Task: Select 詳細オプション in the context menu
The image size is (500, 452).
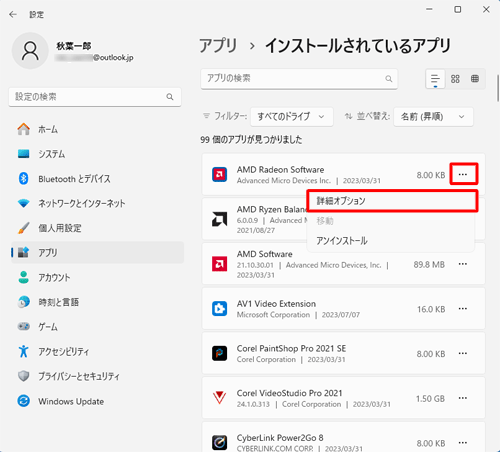Action: coord(392,201)
